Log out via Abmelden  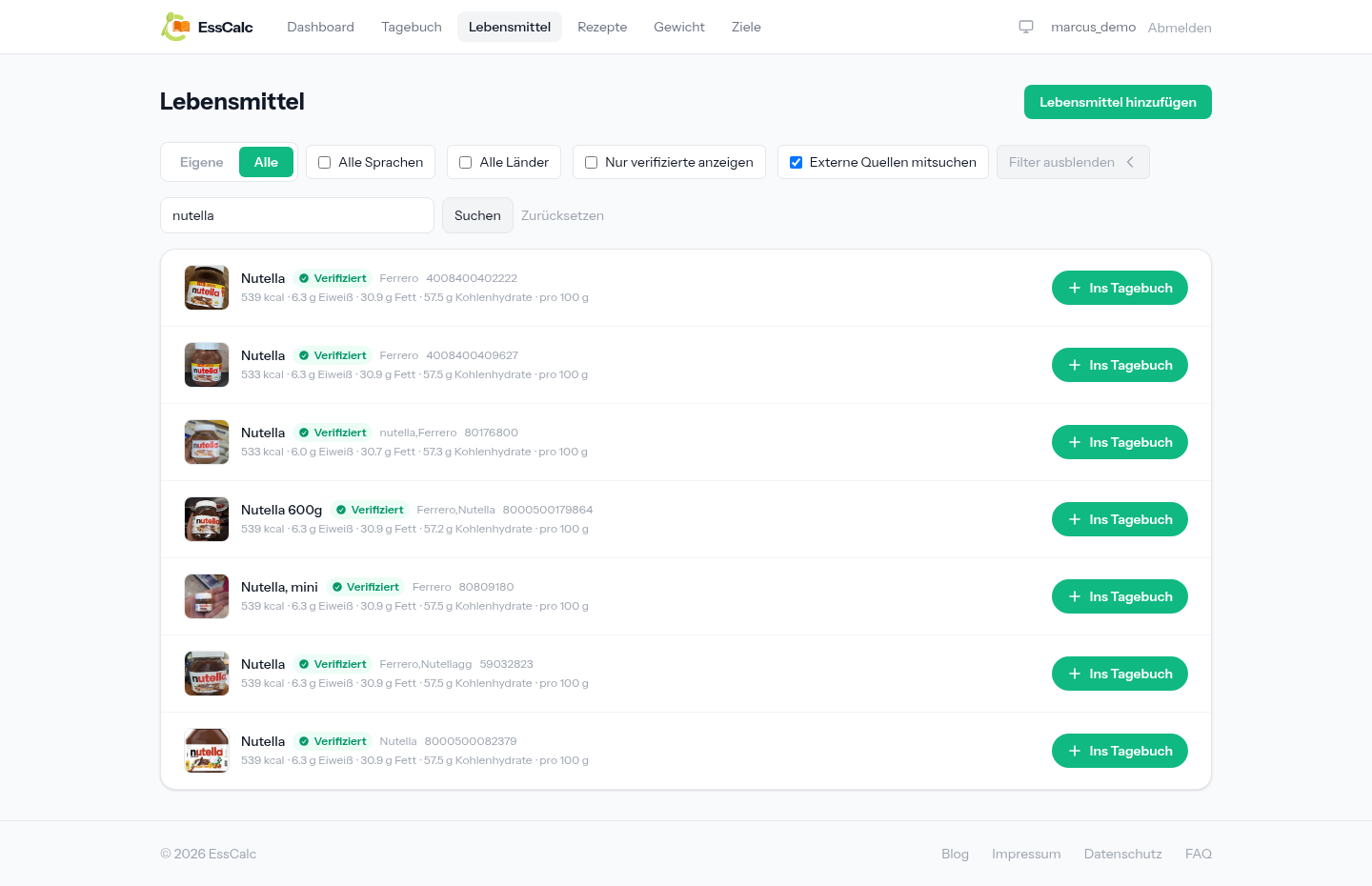pos(1180,28)
